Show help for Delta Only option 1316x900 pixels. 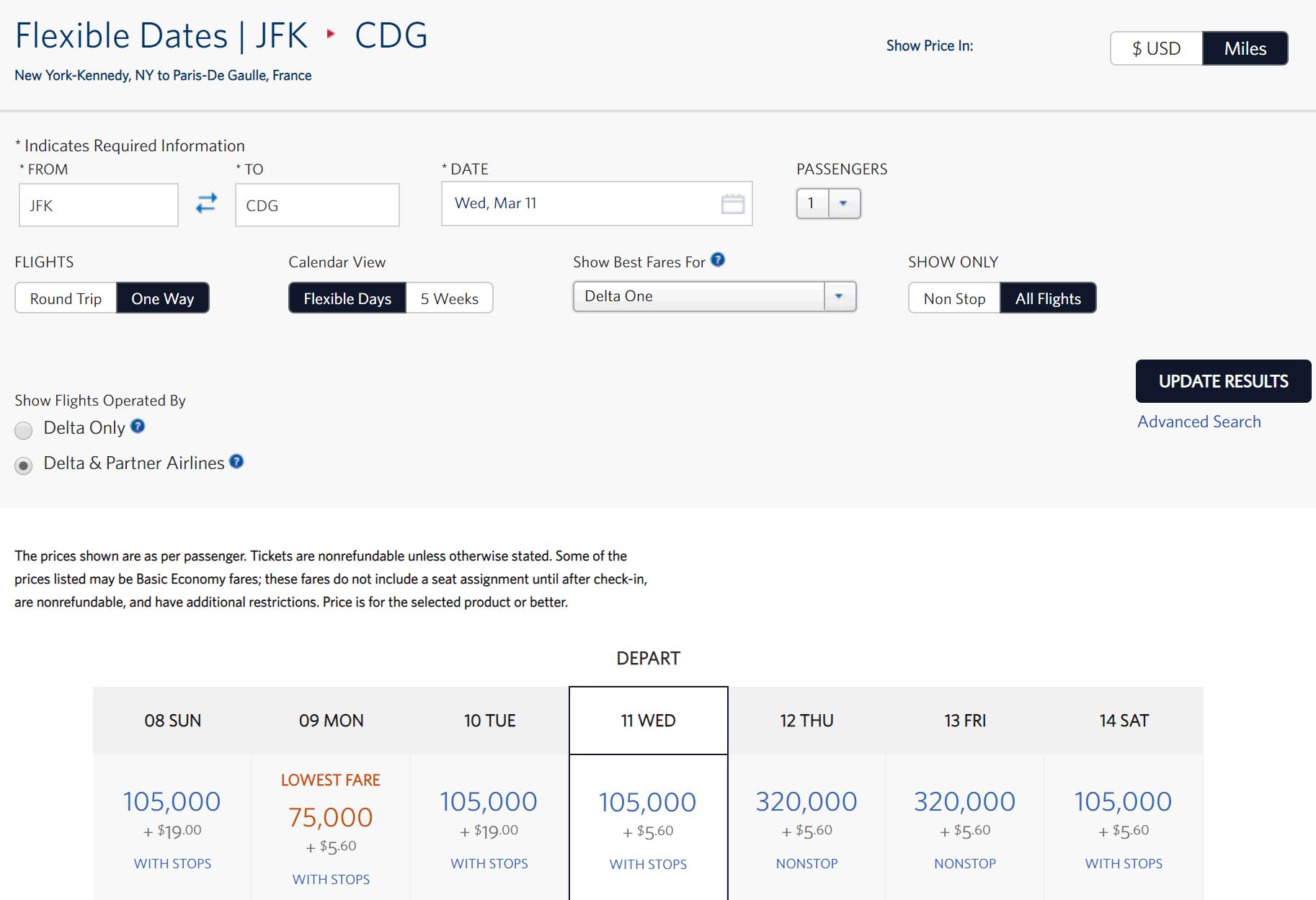[138, 426]
